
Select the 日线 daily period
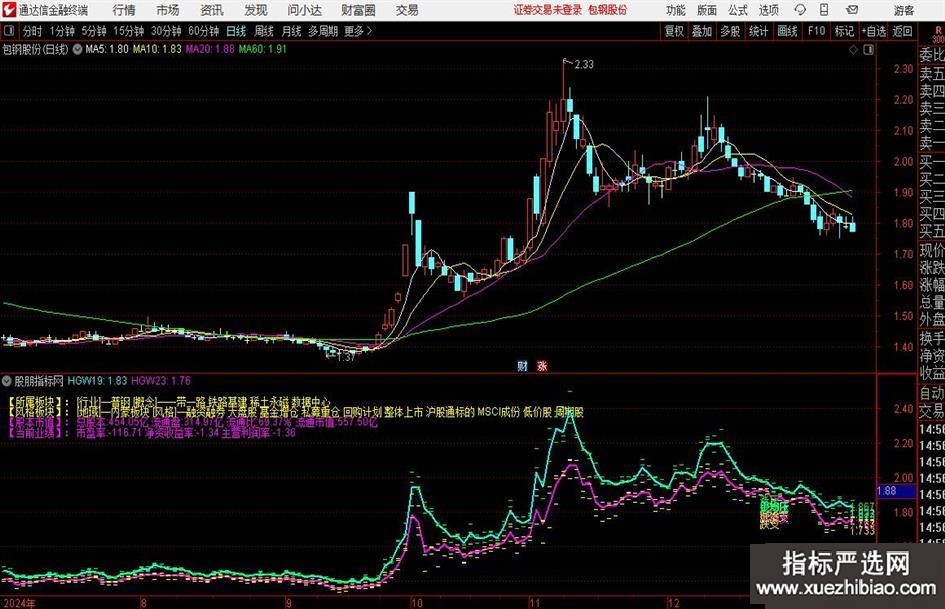tap(236, 31)
